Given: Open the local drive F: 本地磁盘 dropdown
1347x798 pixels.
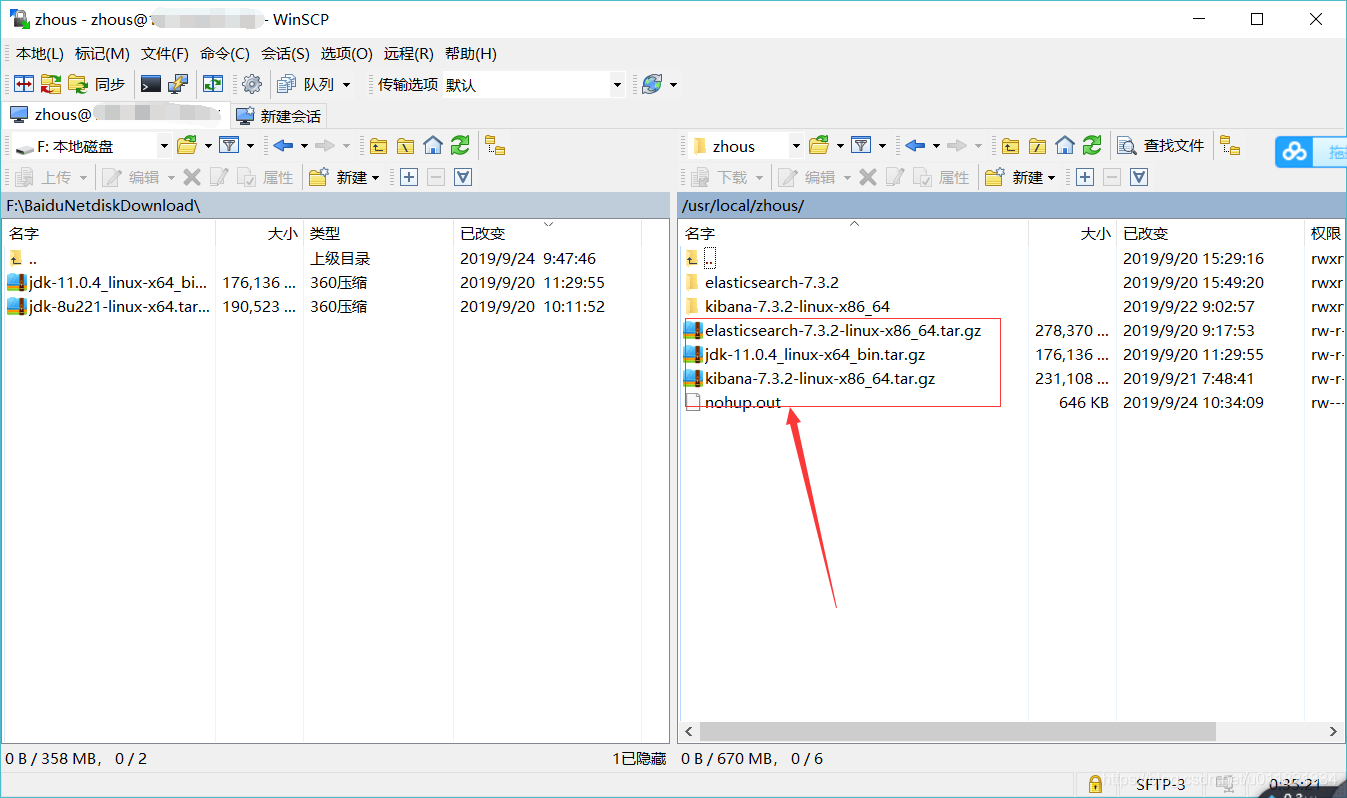Looking at the screenshot, I should (x=92, y=146).
